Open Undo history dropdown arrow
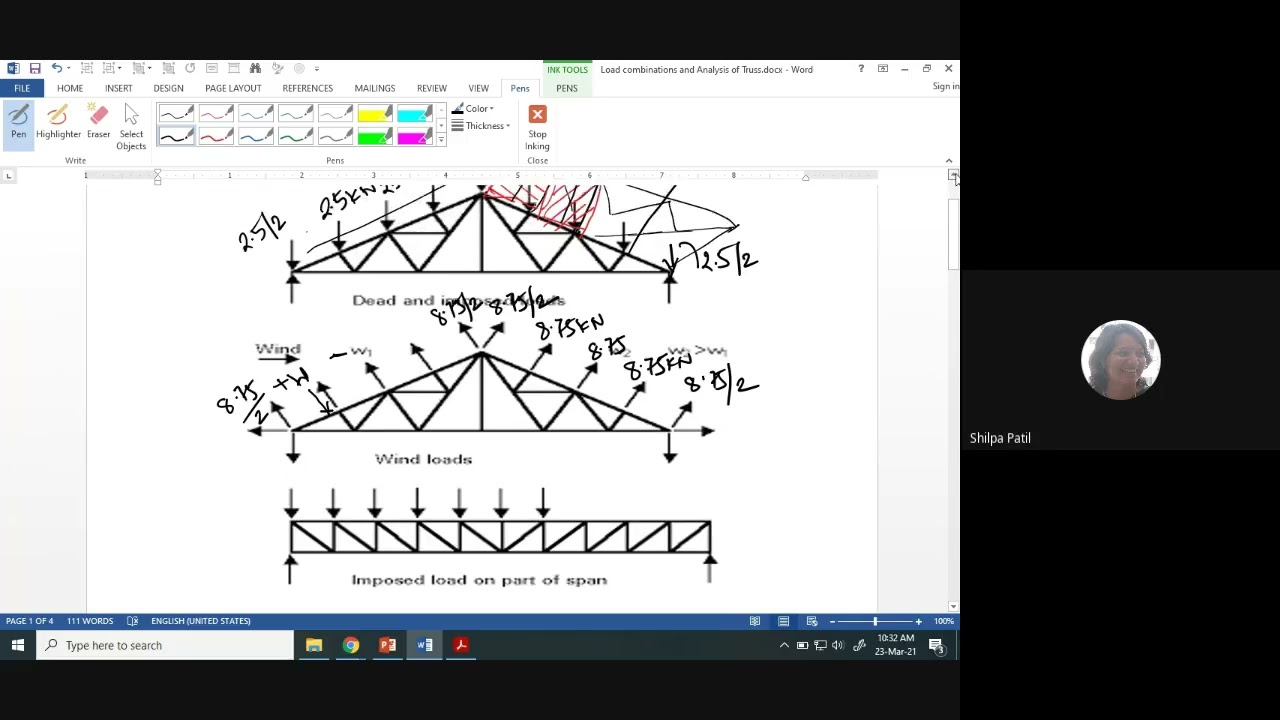 (70, 69)
